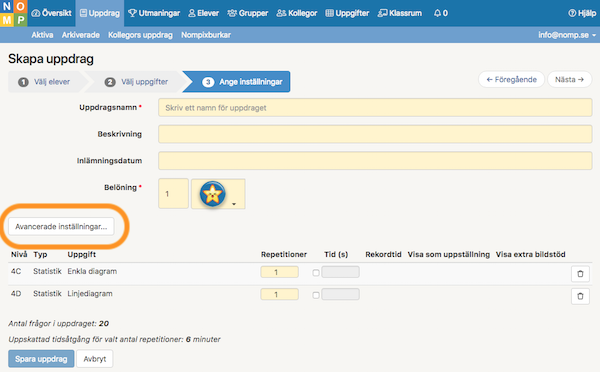The height and width of the screenshot is (372, 600).
Task: Enable time limit for Enkla diagram
Action: [316, 272]
